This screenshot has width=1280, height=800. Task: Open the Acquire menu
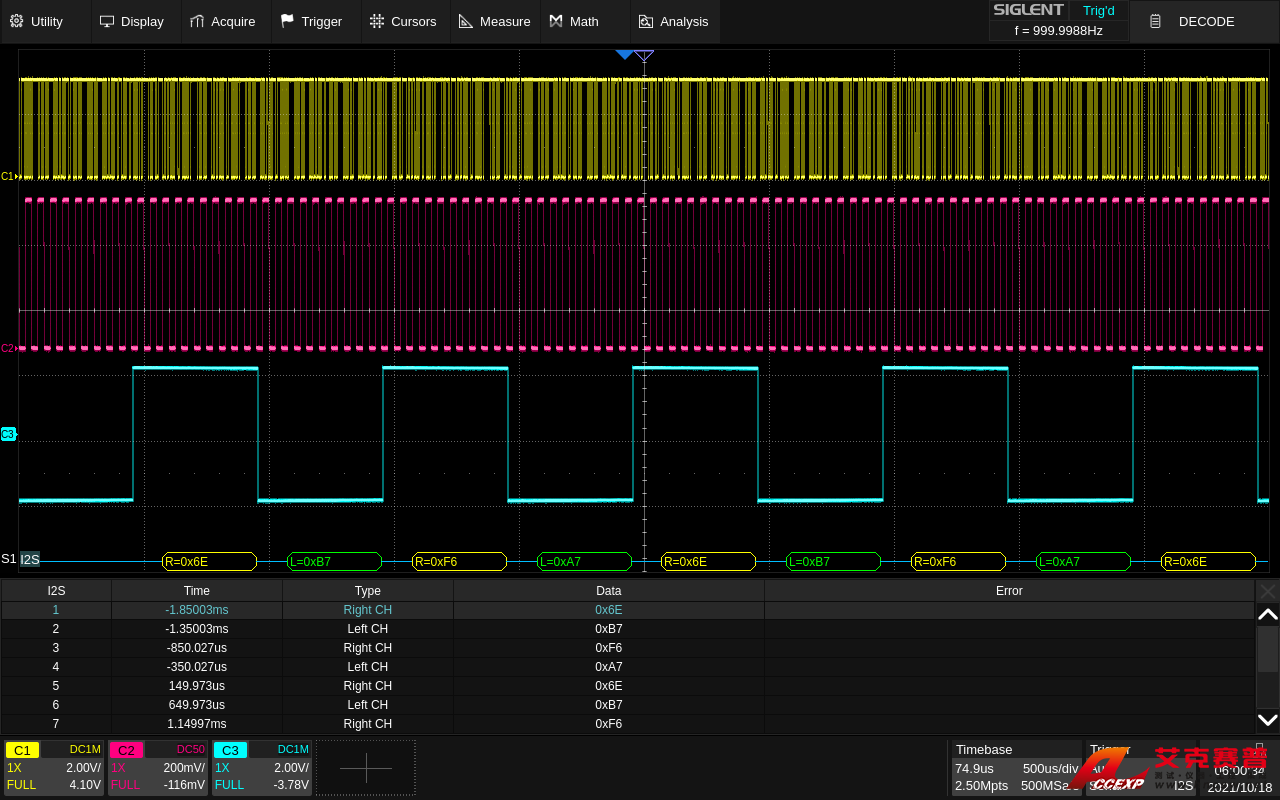(x=222, y=21)
